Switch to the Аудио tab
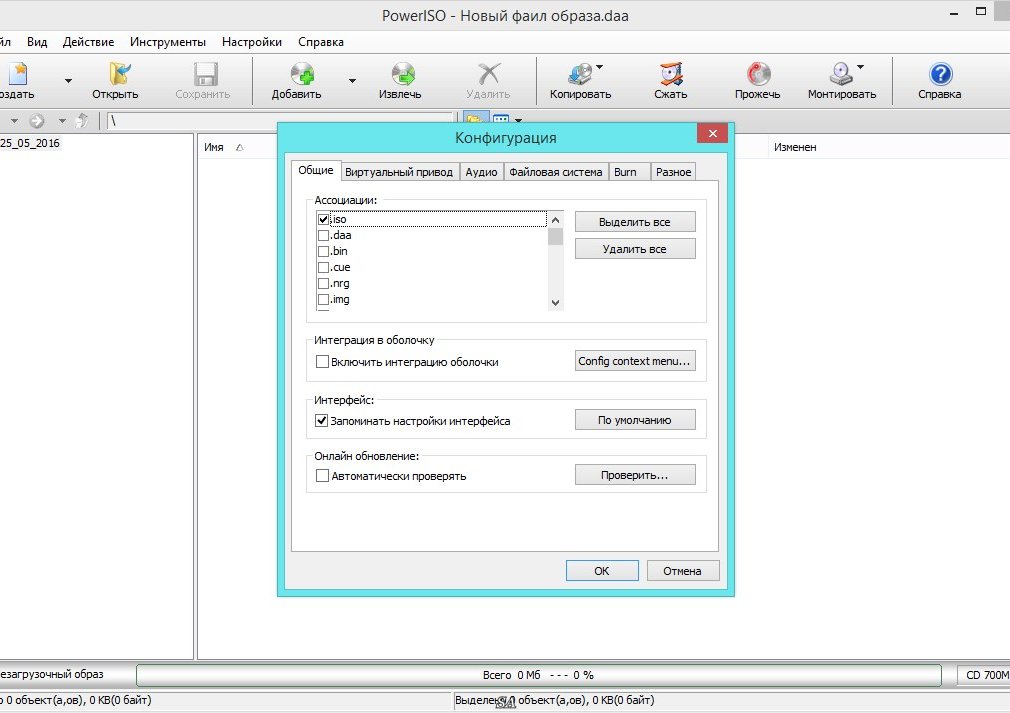Image resolution: width=1010 pixels, height=713 pixels. coord(481,172)
